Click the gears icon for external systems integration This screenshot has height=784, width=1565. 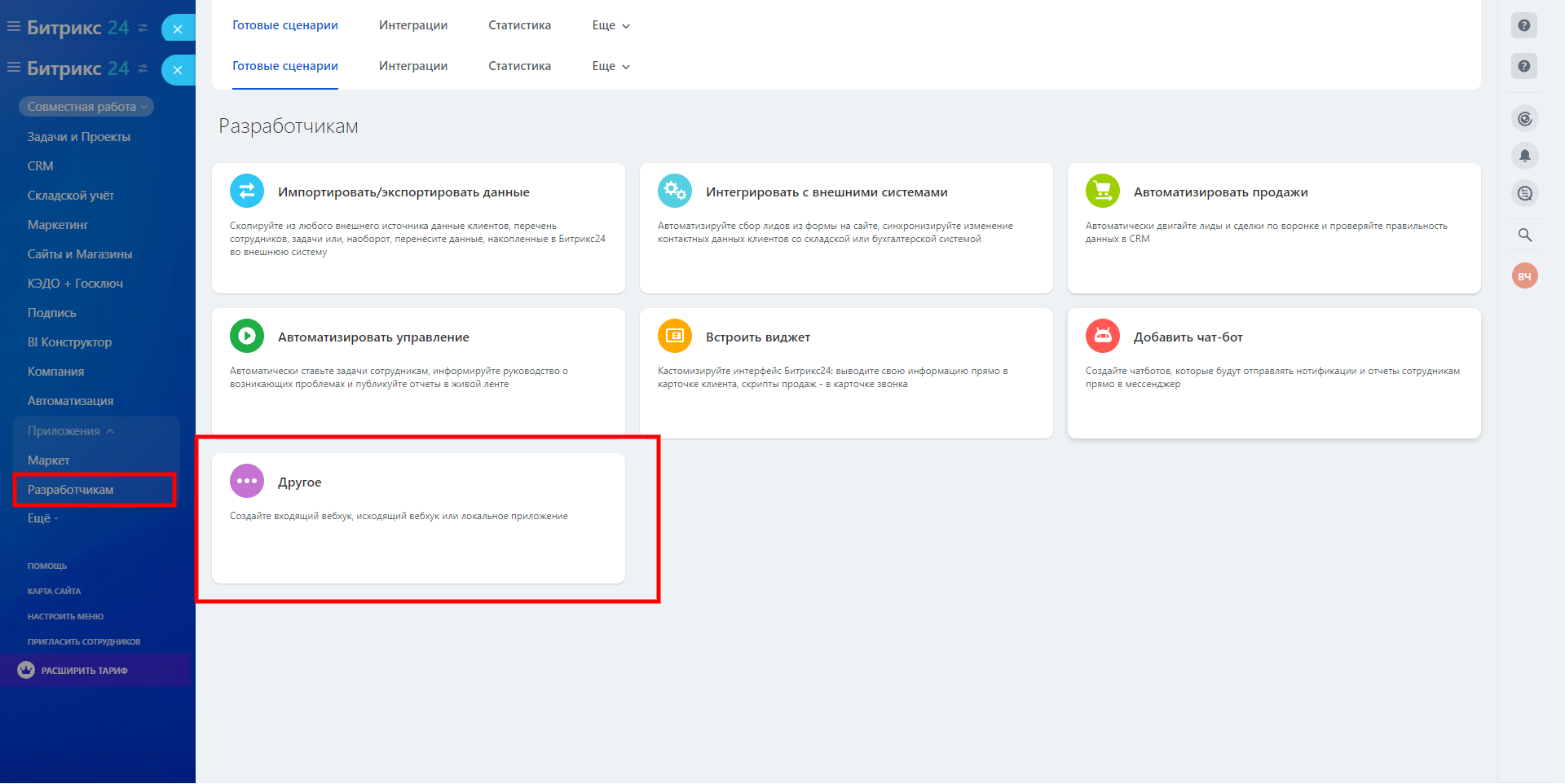click(675, 191)
